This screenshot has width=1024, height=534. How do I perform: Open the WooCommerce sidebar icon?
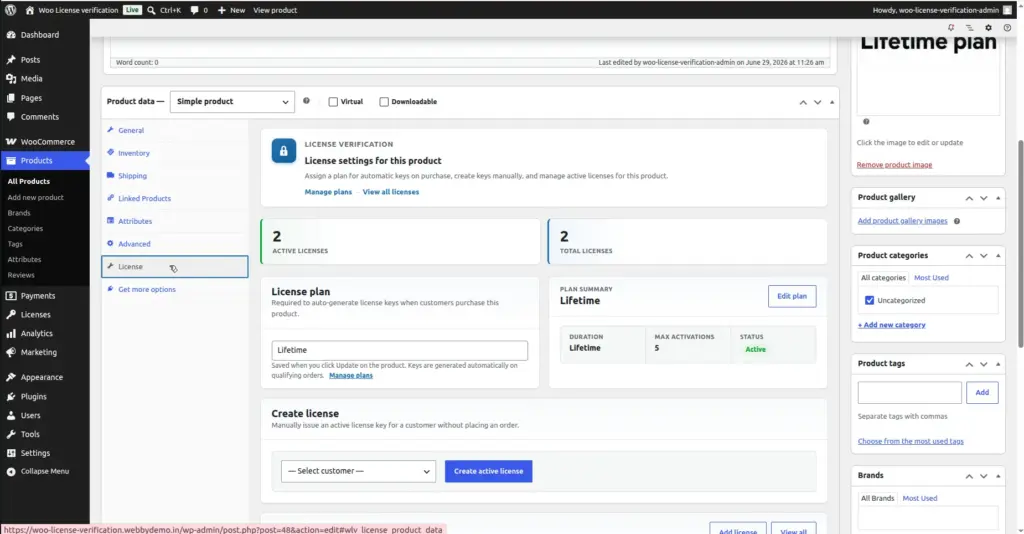[x=11, y=141]
